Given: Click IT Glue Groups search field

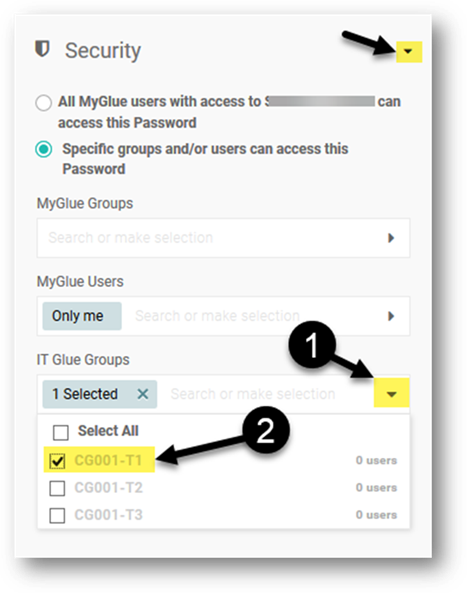Looking at the screenshot, I should coord(265,394).
